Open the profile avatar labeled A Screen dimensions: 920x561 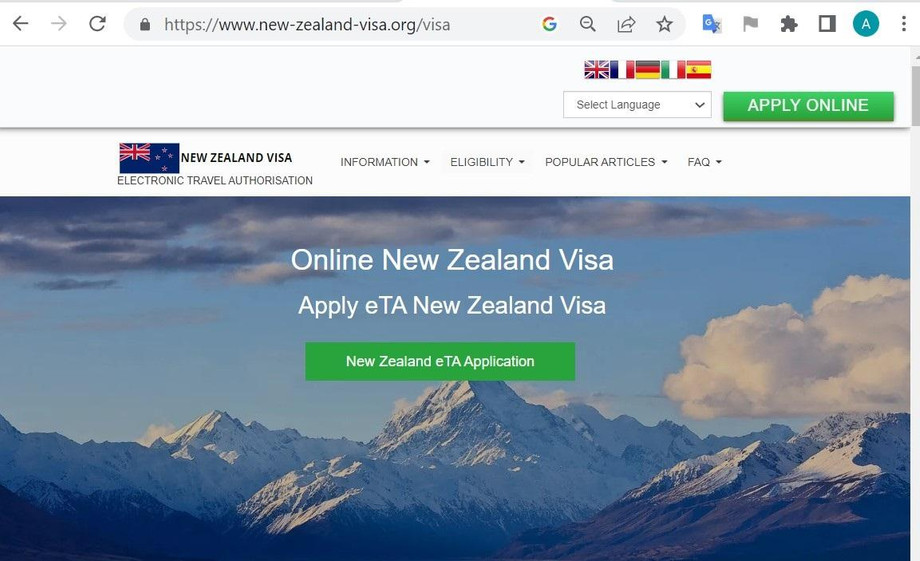pos(865,24)
